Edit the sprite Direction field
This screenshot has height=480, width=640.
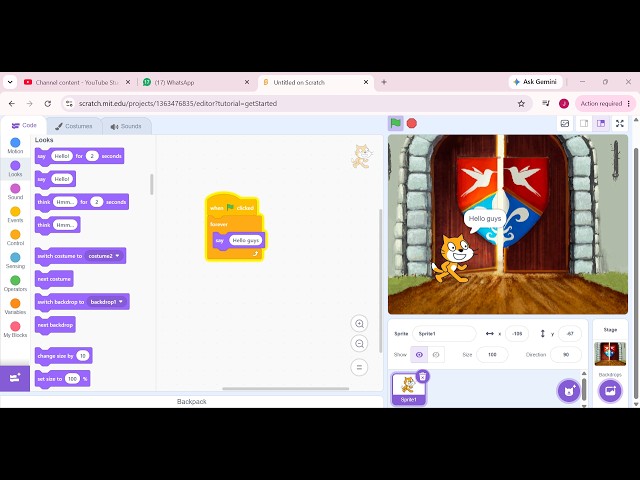(566, 355)
